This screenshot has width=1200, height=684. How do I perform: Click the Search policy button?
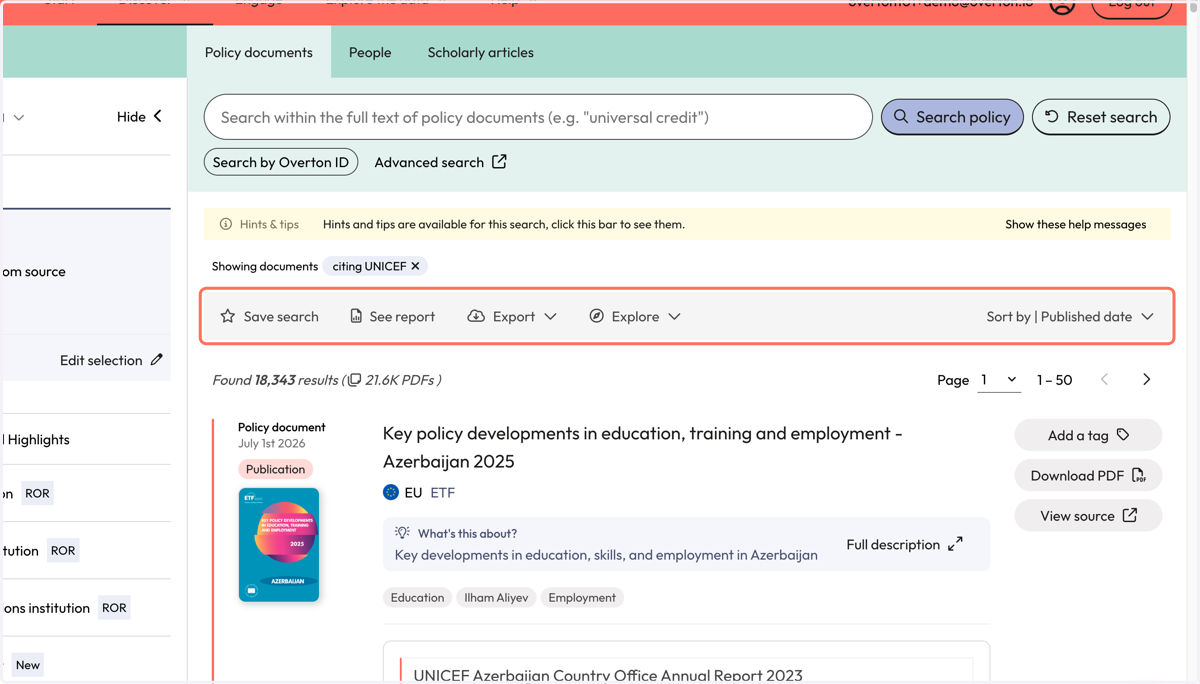[952, 117]
